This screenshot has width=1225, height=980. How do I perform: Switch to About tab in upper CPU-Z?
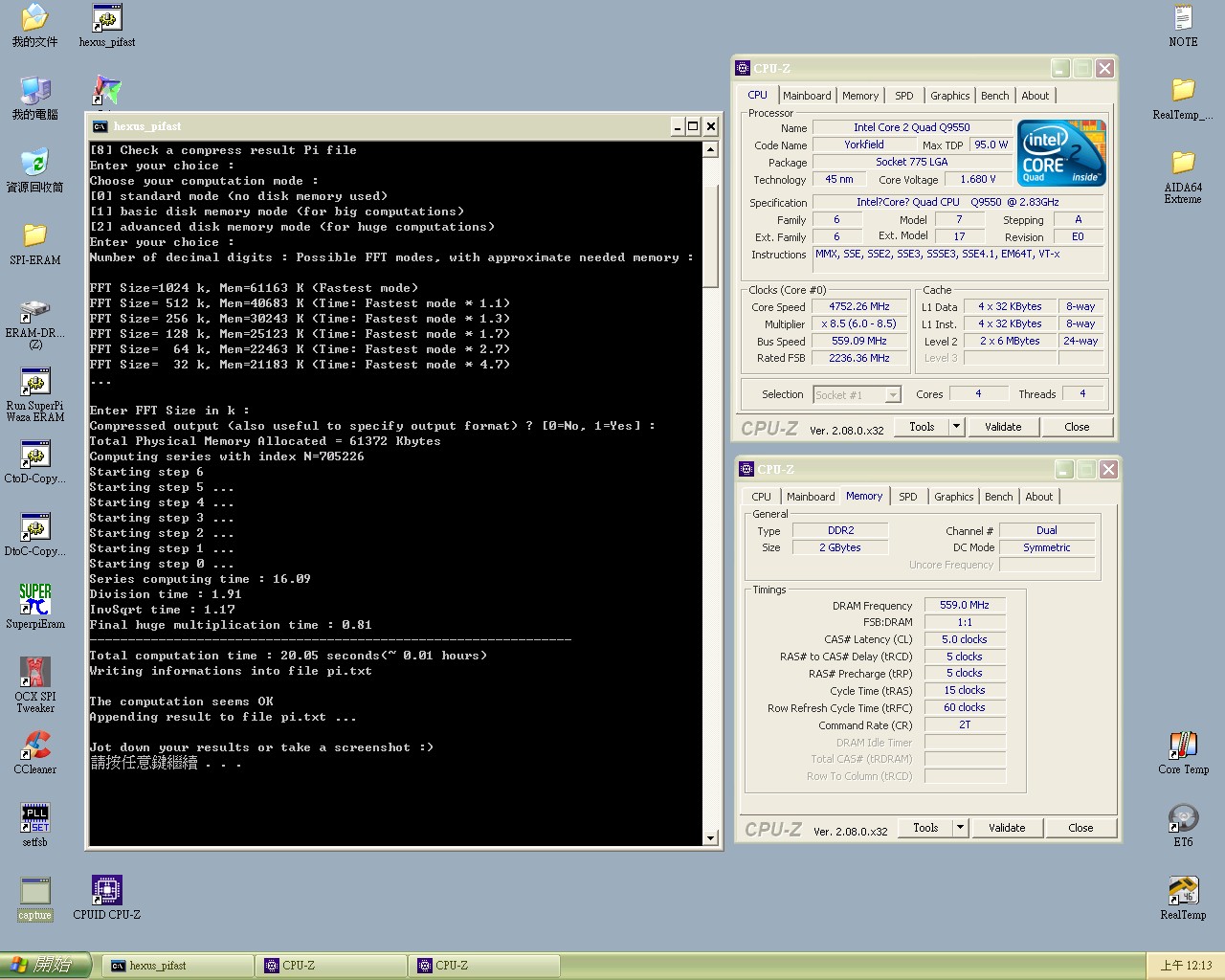(x=1036, y=96)
